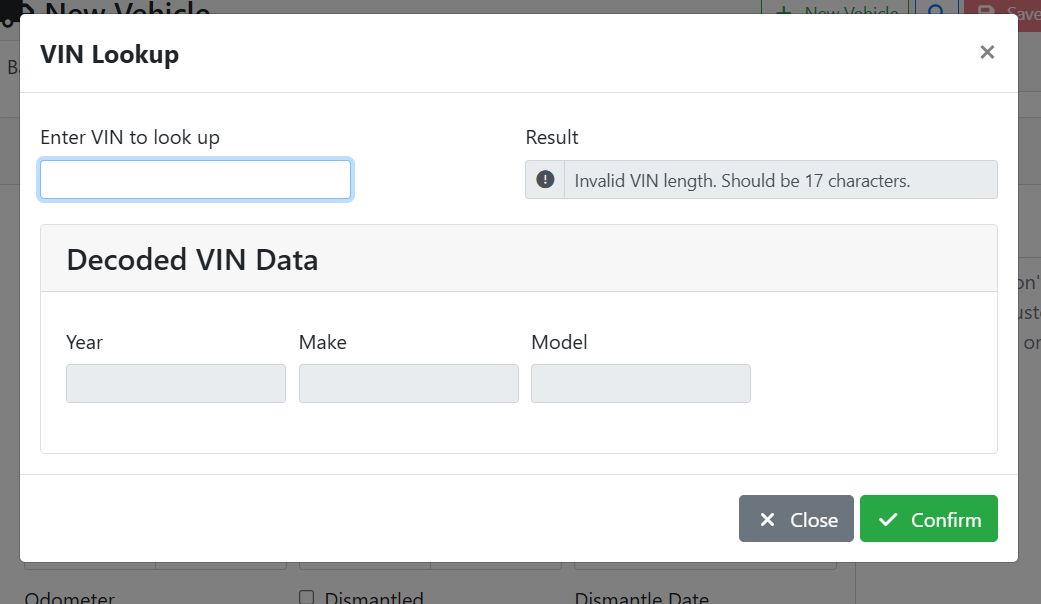Toggle the Dismantled checkbox
1041x604 pixels.
[x=307, y=598]
